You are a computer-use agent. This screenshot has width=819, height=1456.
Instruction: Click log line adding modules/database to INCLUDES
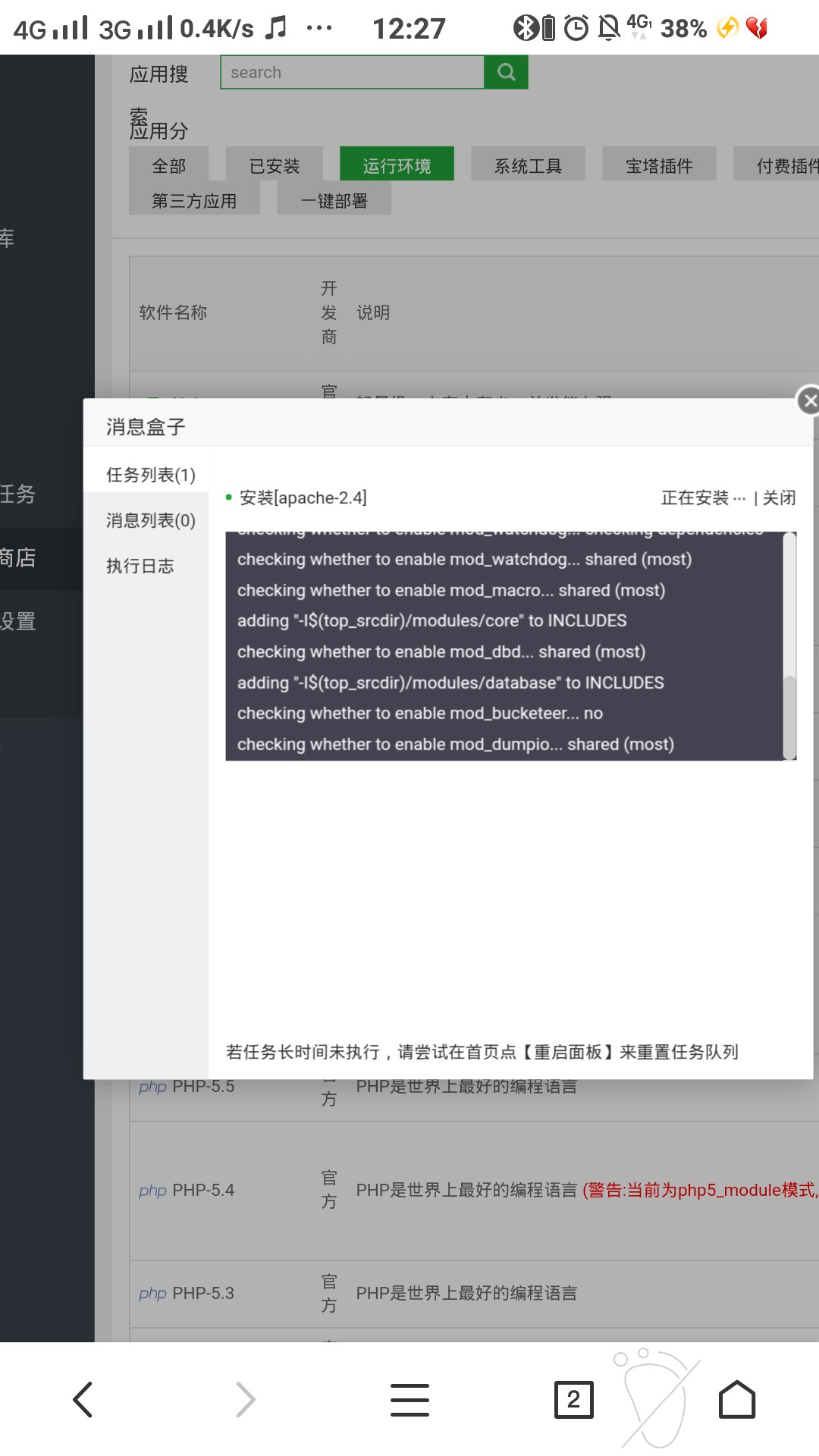[450, 682]
